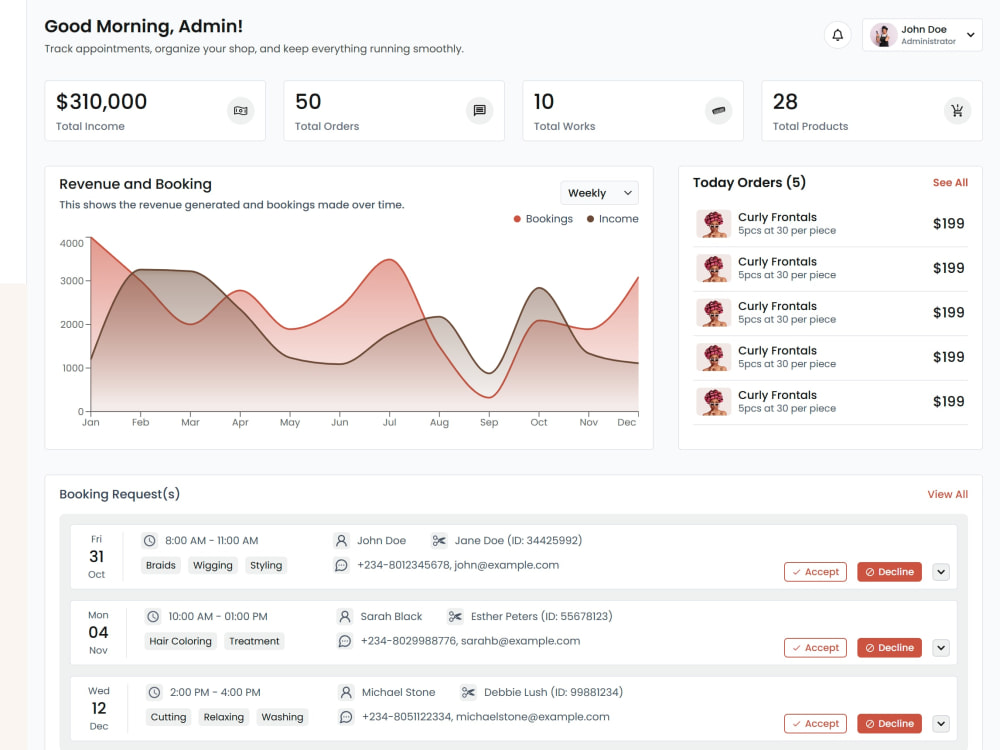This screenshot has width=1000, height=750.
Task: Click chat icon beside sarahb@example.com
Action: click(344, 642)
